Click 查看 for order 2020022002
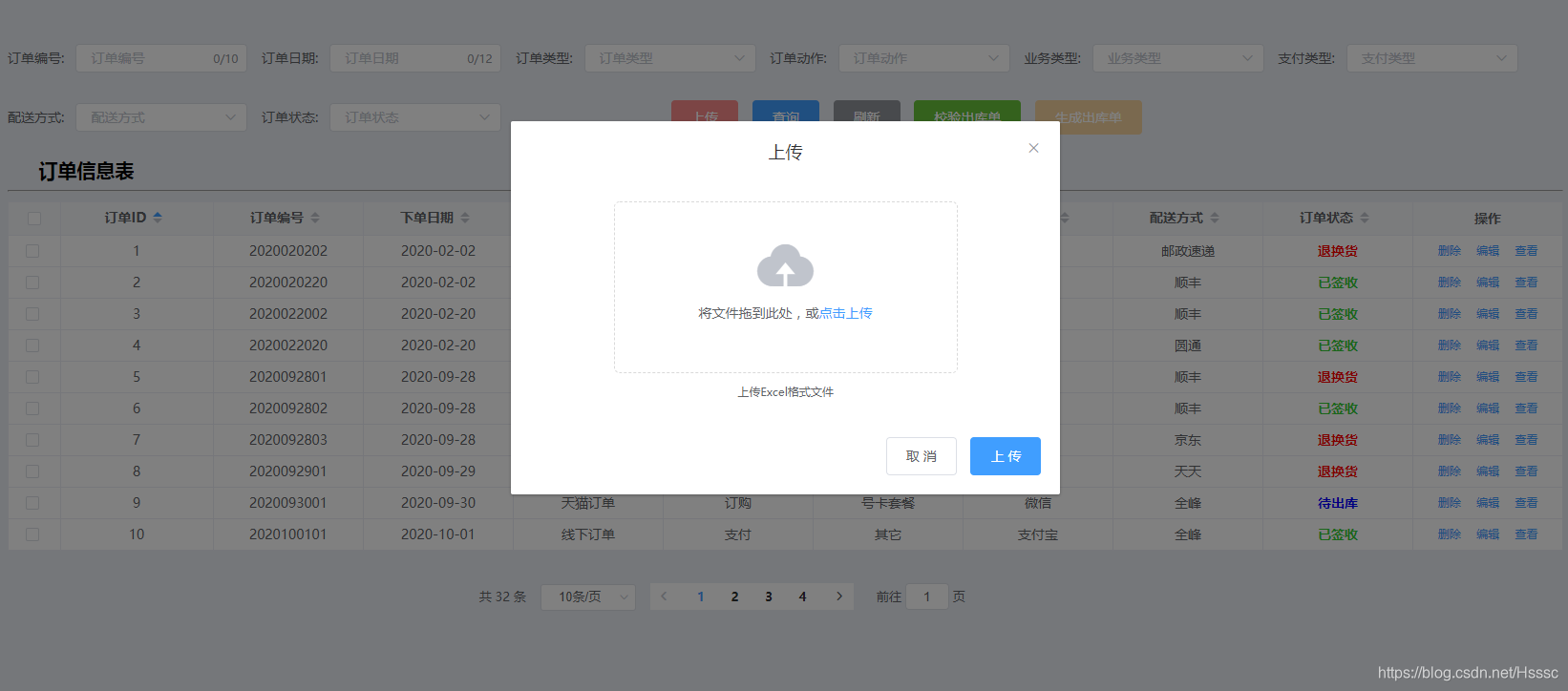1568x691 pixels. 1526,314
